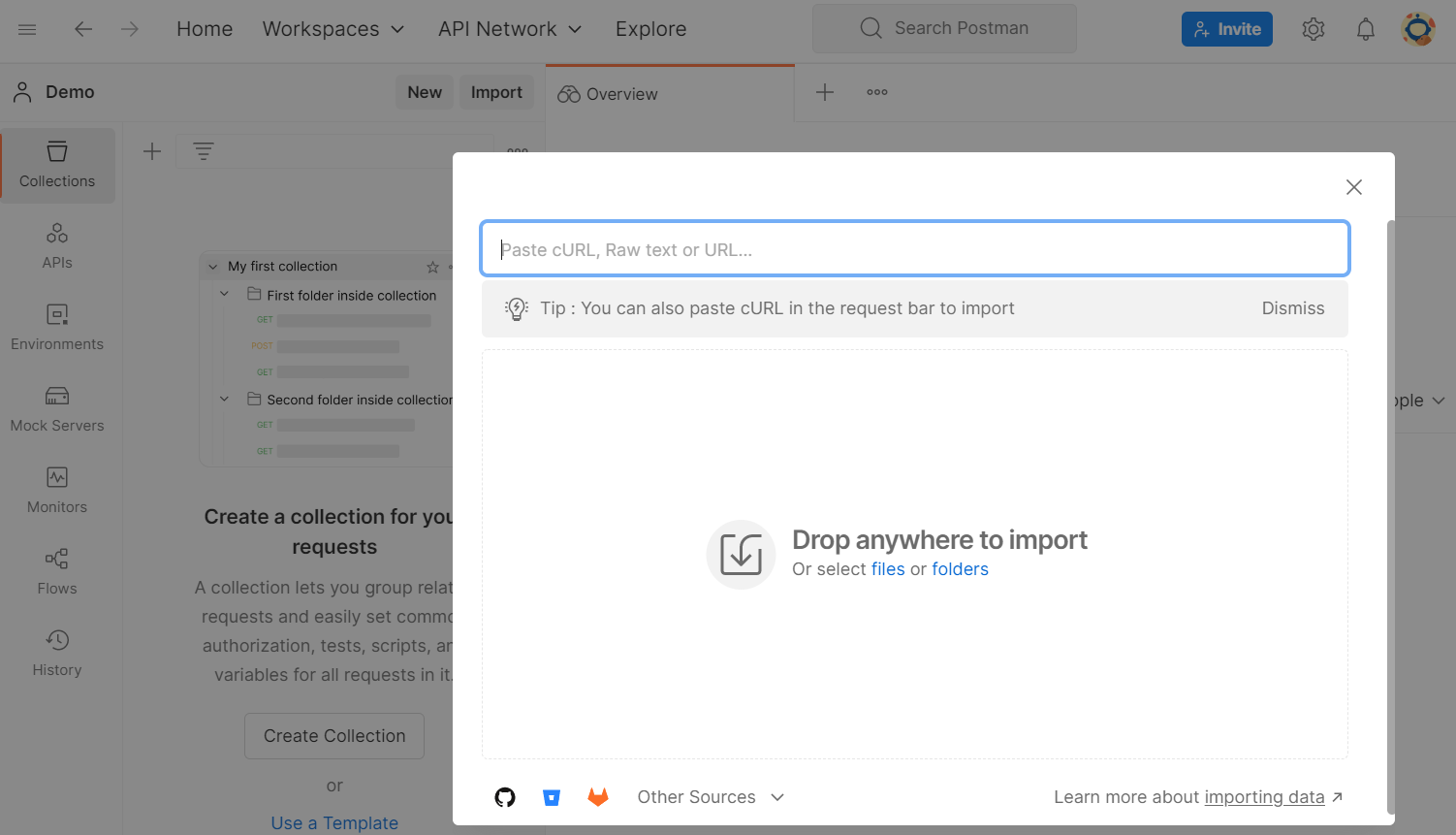The width and height of the screenshot is (1456, 835).
Task: Open the tab options ellipsis menu
Action: pos(877,92)
